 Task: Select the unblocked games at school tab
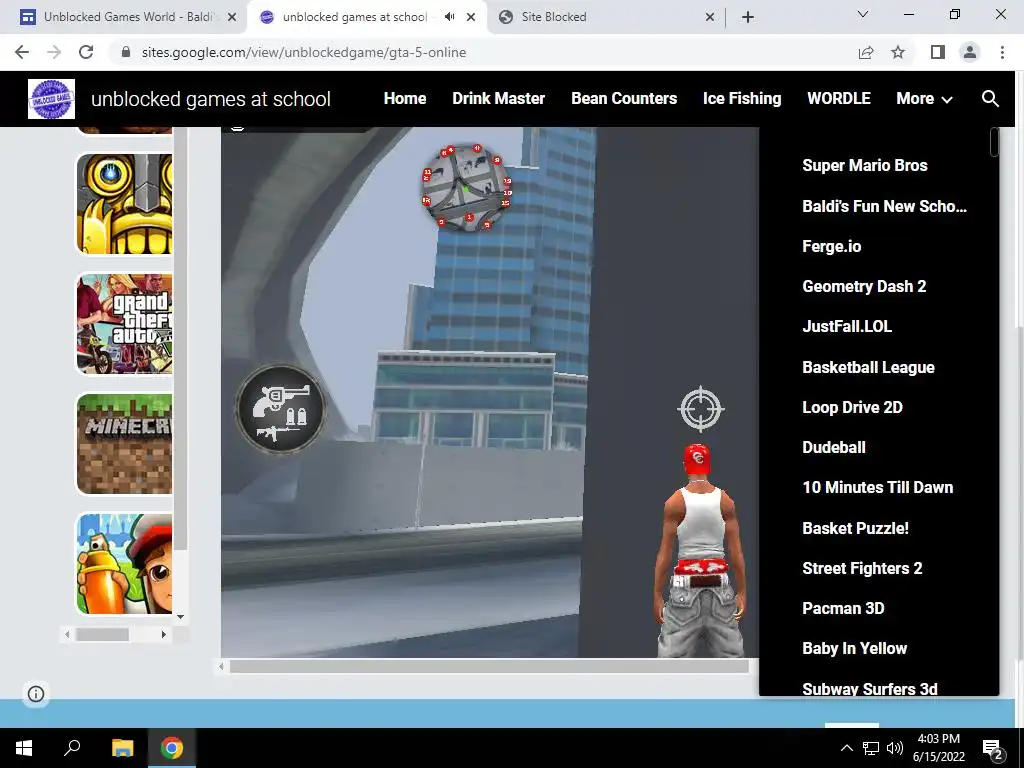pyautogui.click(x=355, y=17)
